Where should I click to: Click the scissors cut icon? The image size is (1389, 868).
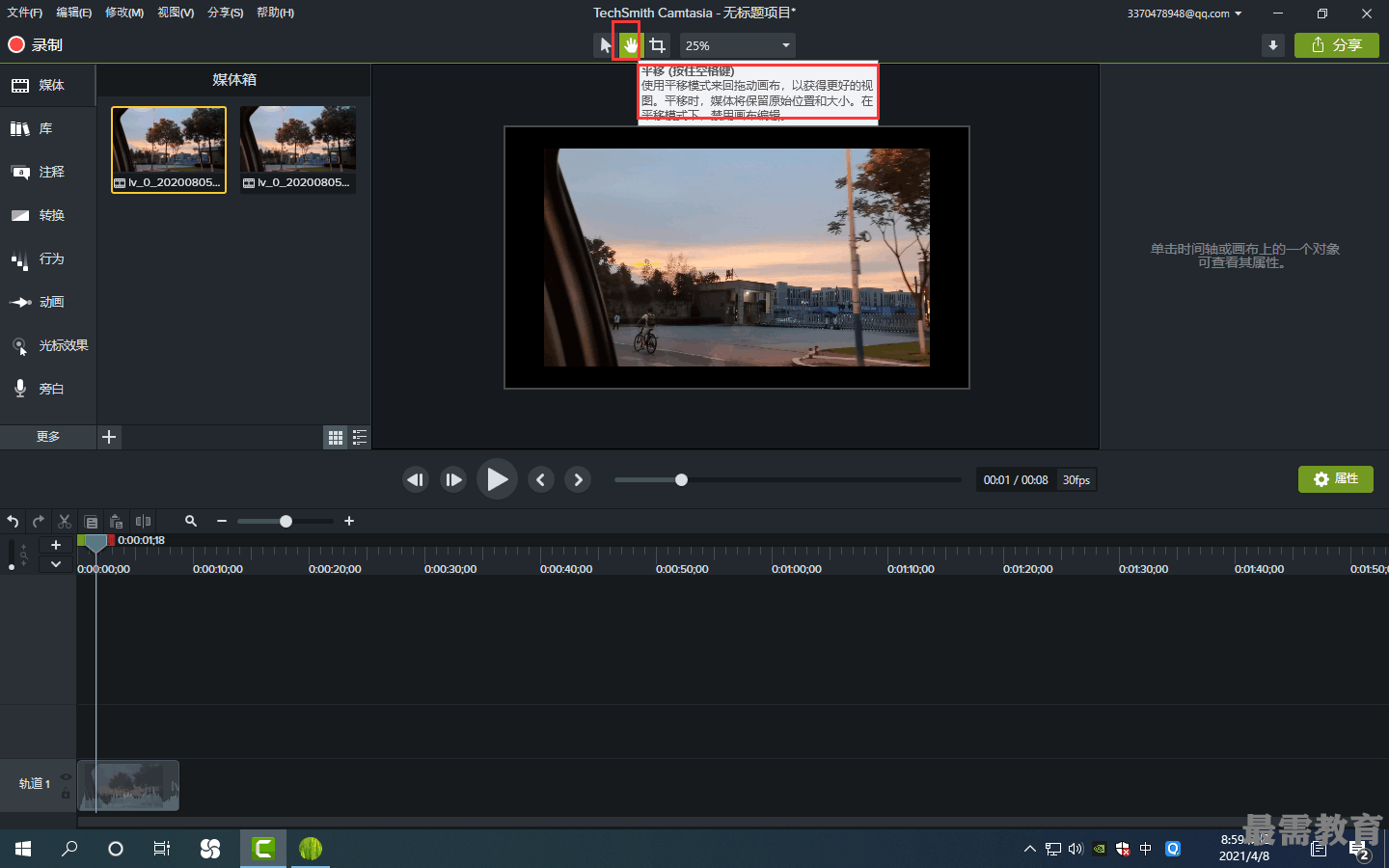pos(65,521)
